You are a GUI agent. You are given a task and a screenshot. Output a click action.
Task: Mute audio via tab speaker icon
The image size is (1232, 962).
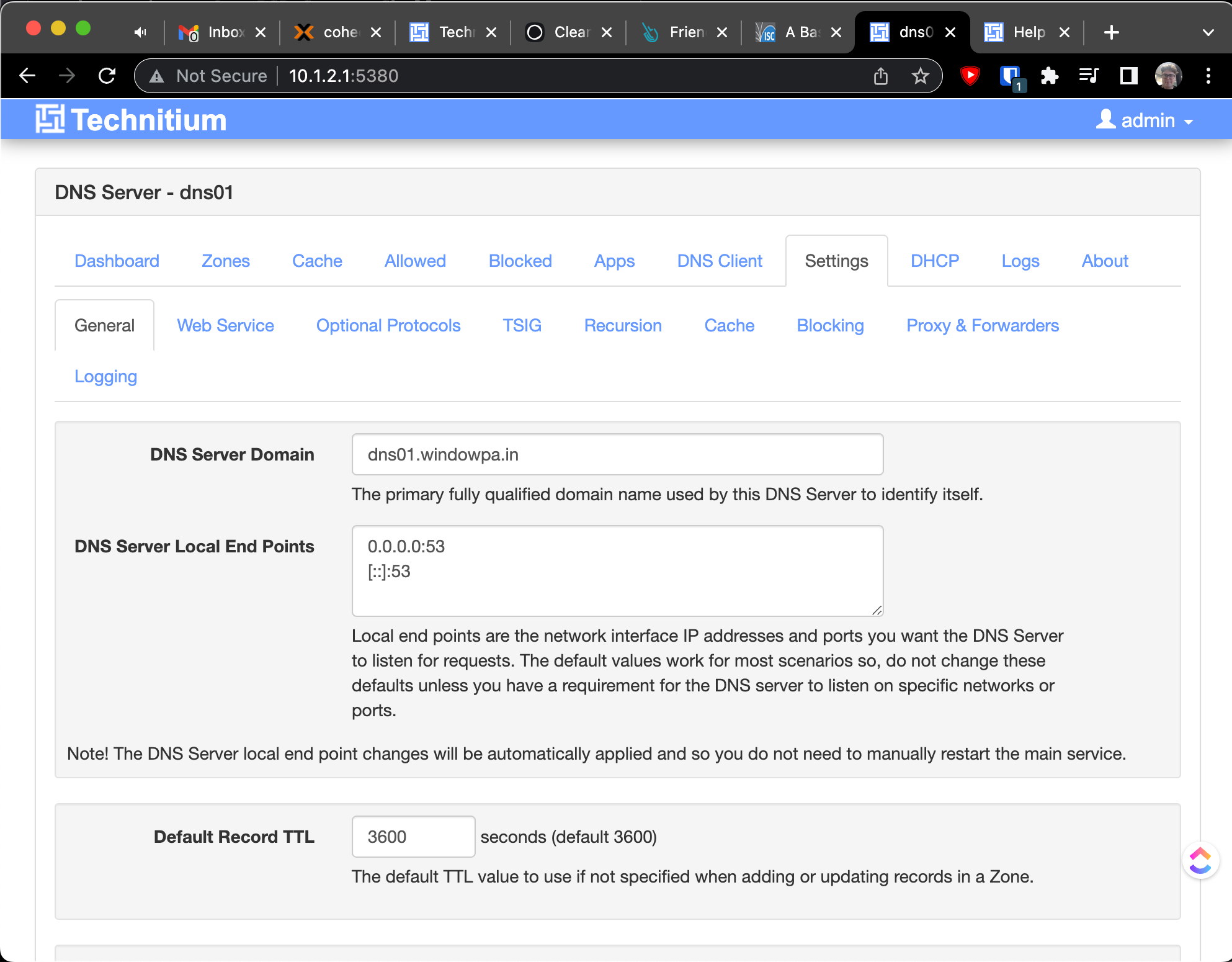tap(140, 32)
